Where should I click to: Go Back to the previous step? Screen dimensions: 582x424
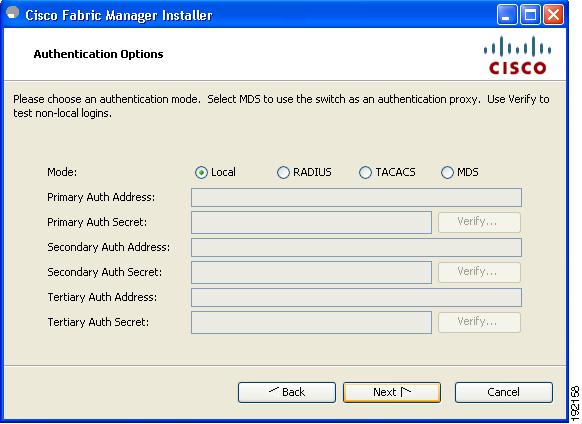pyautogui.click(x=287, y=392)
